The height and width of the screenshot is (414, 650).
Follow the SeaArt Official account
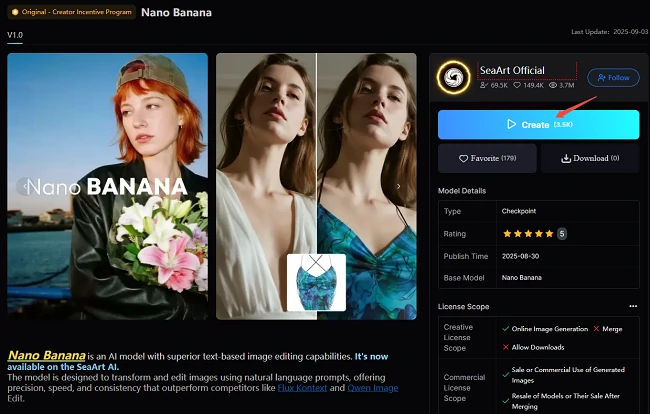[612, 77]
